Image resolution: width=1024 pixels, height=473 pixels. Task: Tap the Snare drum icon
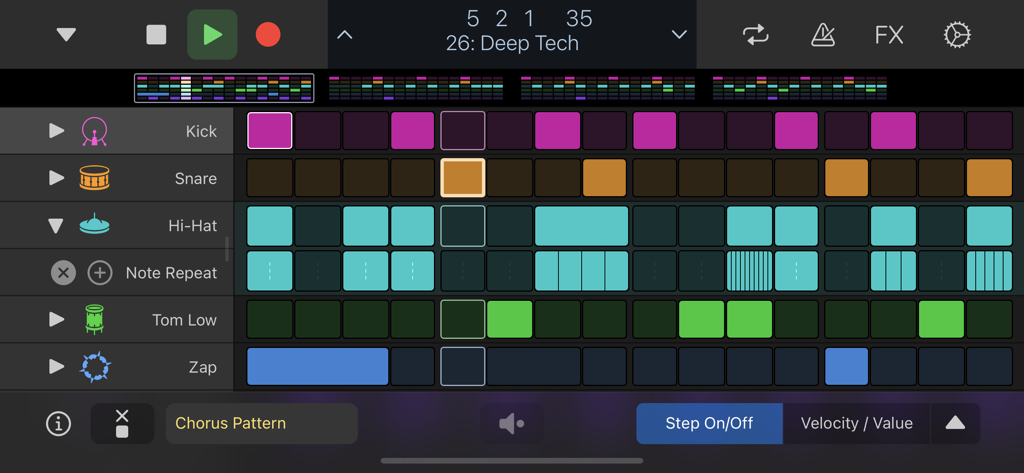(x=95, y=178)
